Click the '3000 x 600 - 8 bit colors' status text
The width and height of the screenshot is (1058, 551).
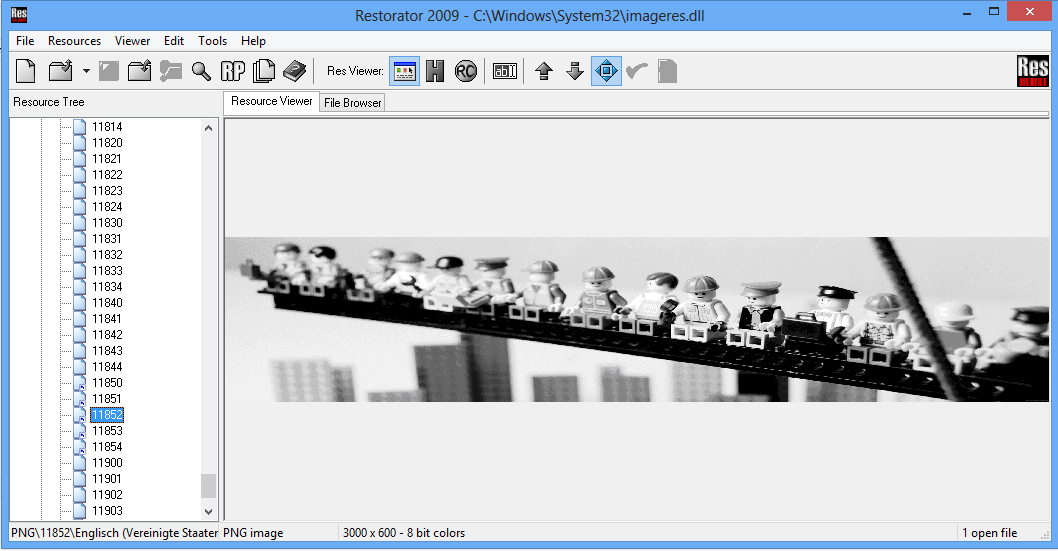pos(403,533)
